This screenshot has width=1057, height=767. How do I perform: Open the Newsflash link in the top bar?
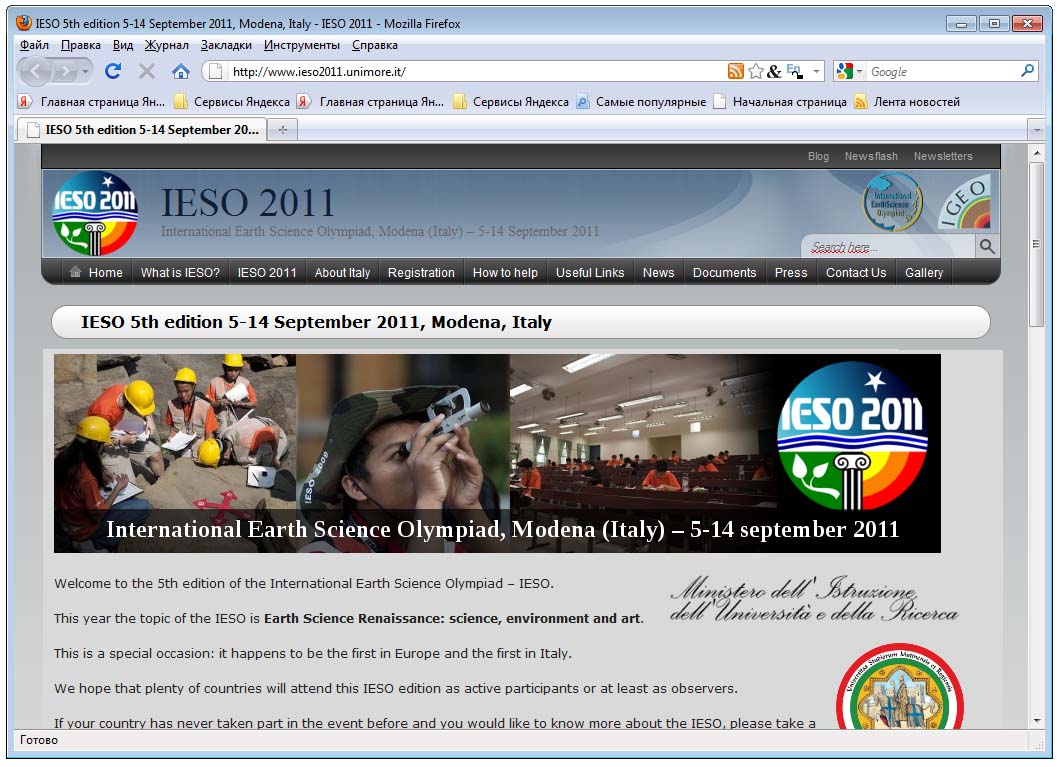[871, 156]
